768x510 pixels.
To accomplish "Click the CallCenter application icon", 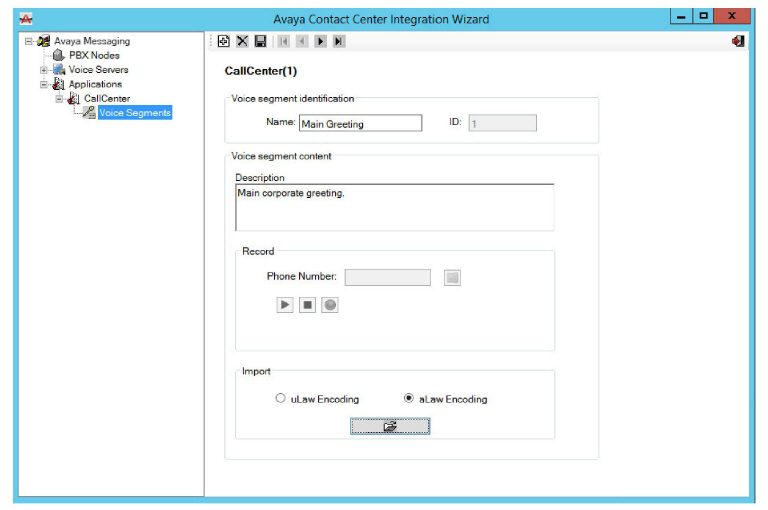I will (73, 98).
